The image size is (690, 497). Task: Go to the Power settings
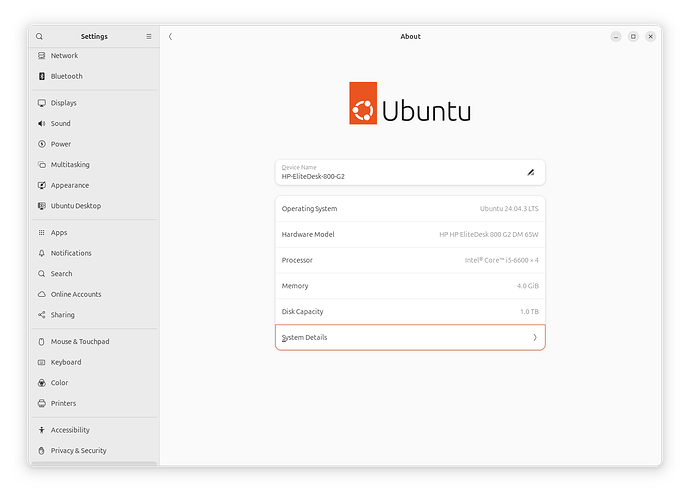point(94,144)
